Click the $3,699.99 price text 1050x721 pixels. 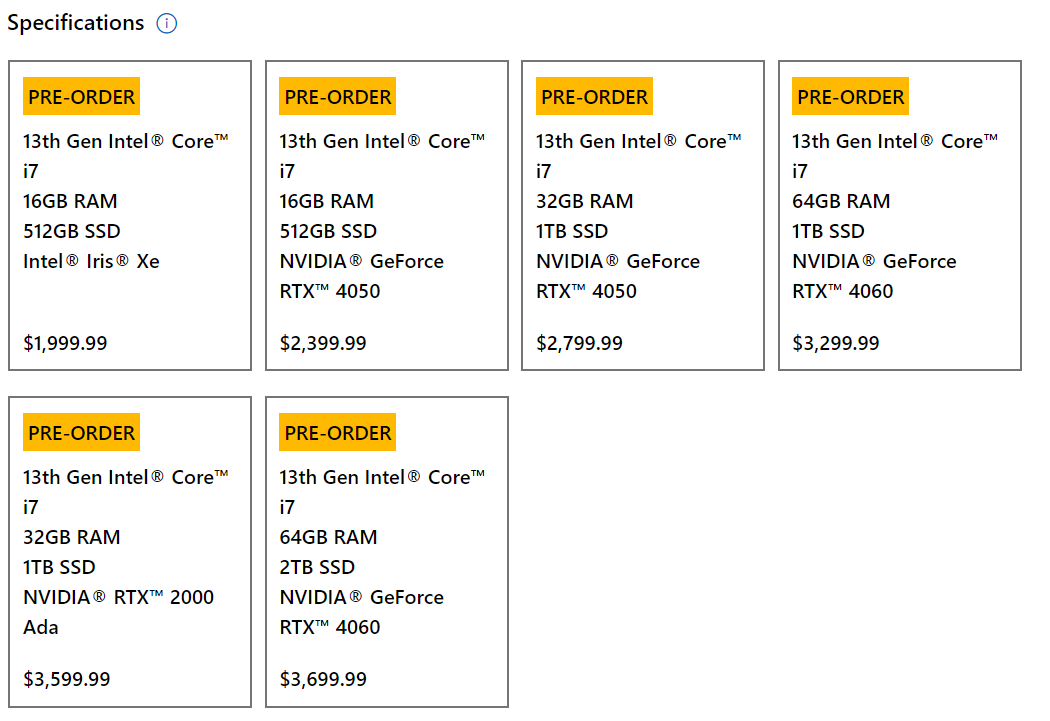click(x=323, y=679)
